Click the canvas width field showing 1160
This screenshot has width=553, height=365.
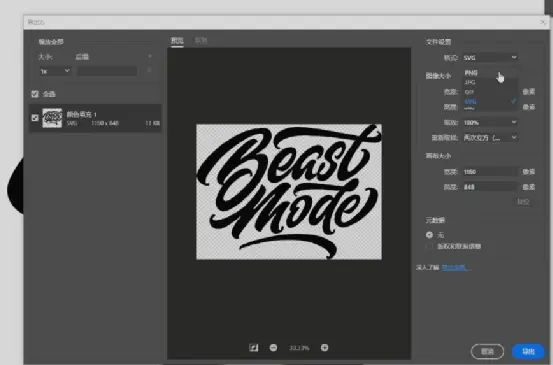click(490, 172)
